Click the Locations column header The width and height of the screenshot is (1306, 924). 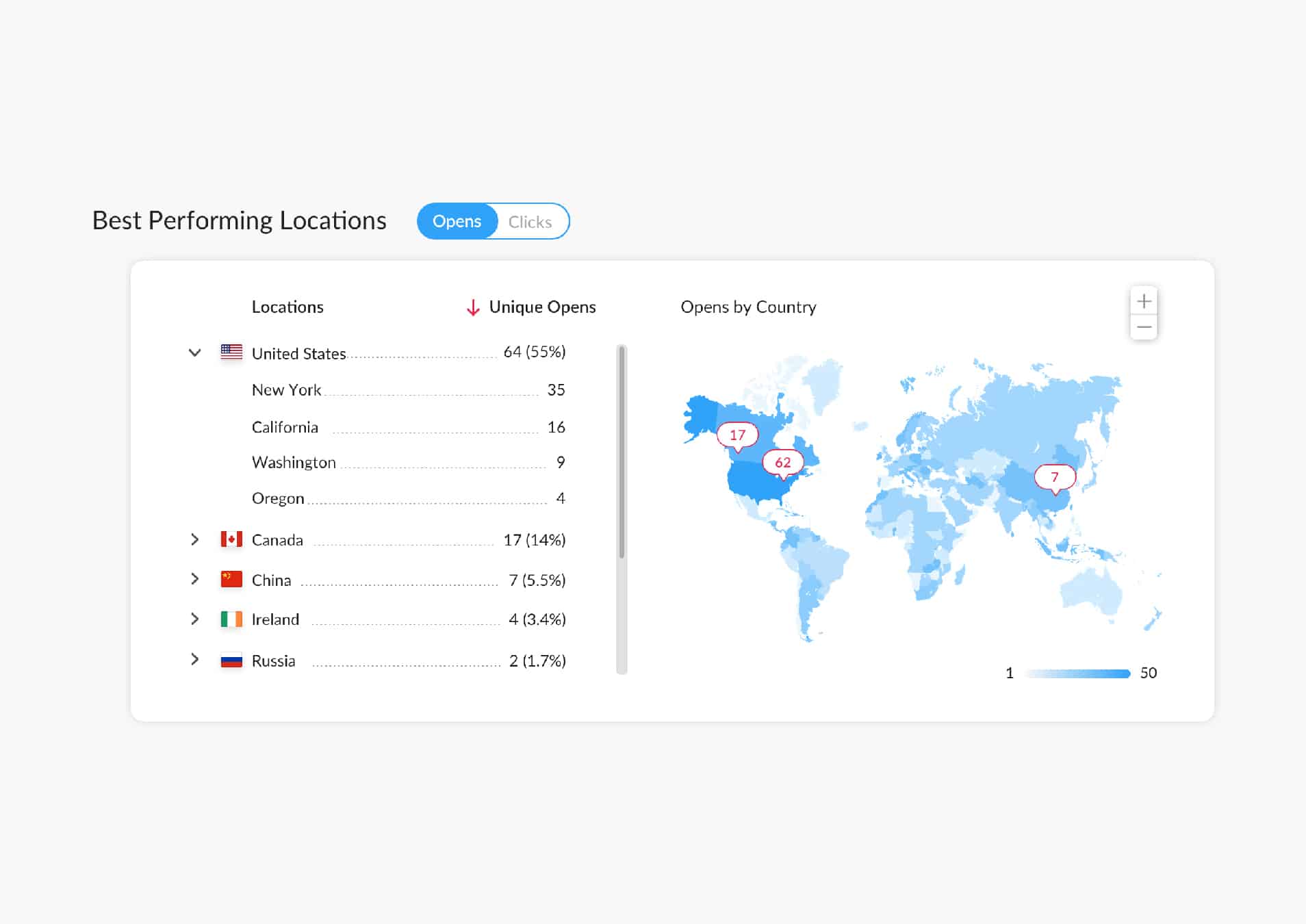[287, 307]
